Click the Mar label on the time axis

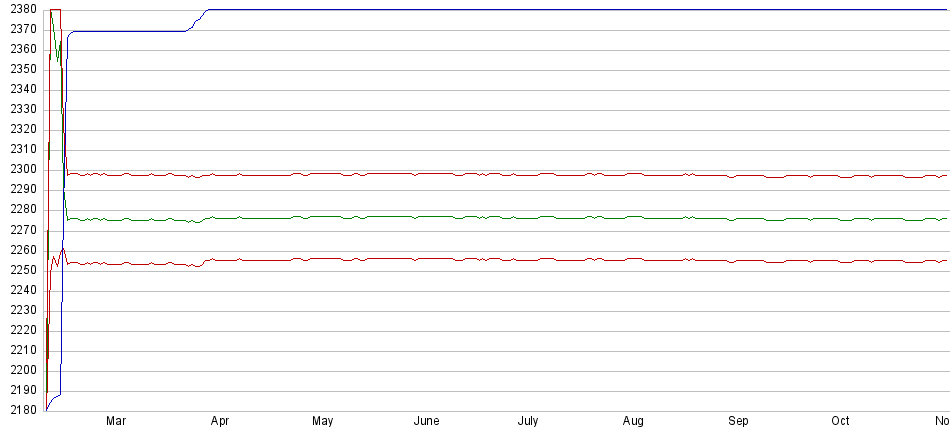(x=116, y=422)
